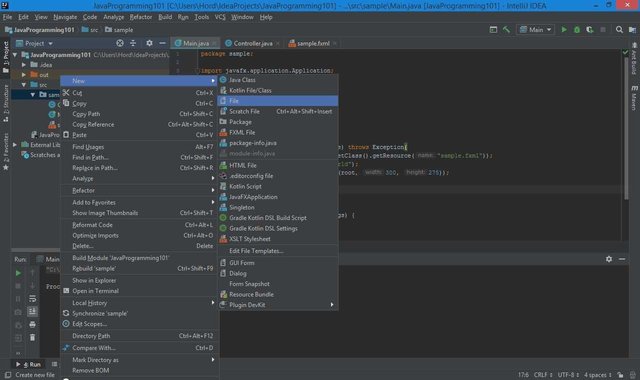Screen dimensions: 640x380
Task: Click Run with Coverage icon
Action: click(x=590, y=30)
